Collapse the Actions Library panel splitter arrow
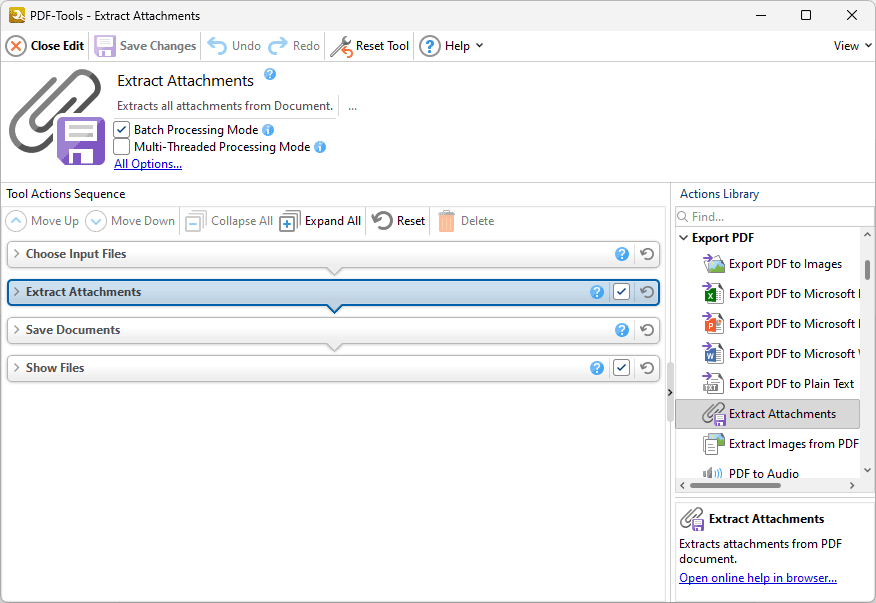Viewport: 876px width, 603px height. (670, 392)
